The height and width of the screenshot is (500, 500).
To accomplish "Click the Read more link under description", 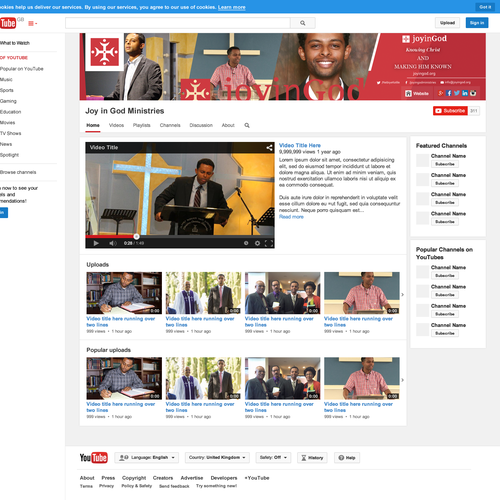I will click(x=291, y=217).
